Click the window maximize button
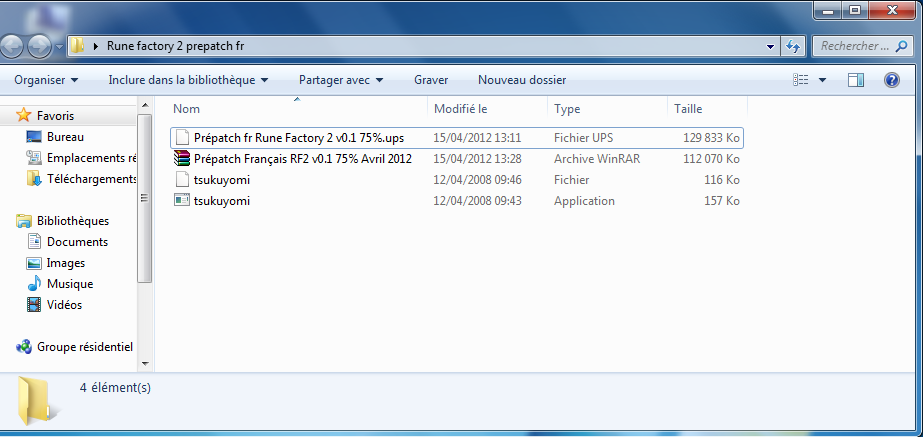This screenshot has height=437, width=923. tap(855, 9)
